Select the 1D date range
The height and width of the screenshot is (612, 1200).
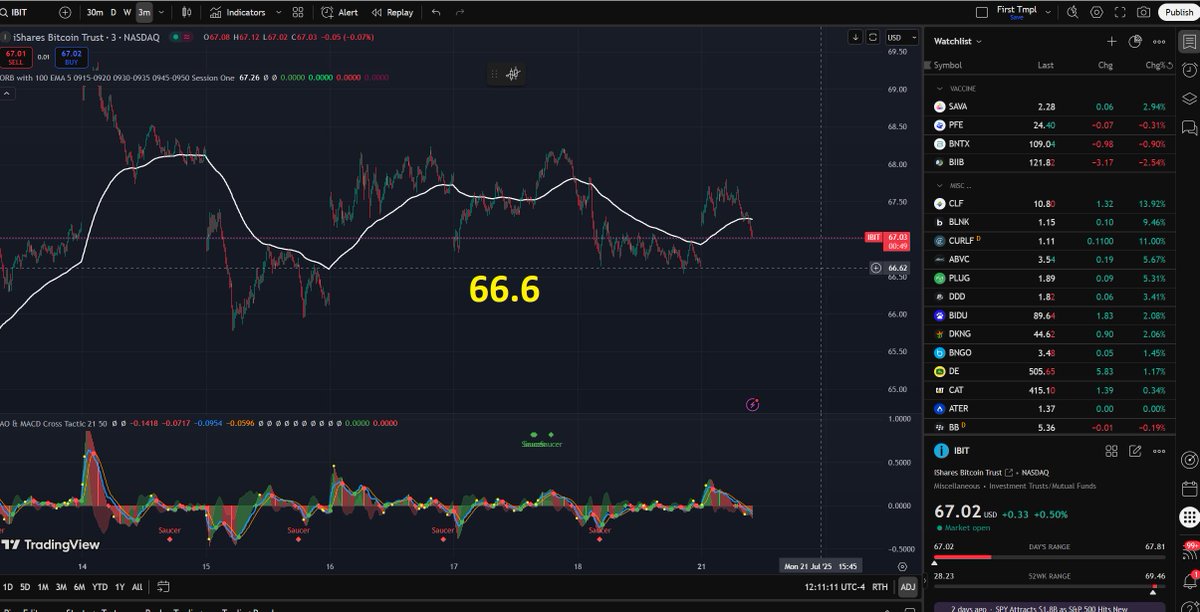[8, 587]
